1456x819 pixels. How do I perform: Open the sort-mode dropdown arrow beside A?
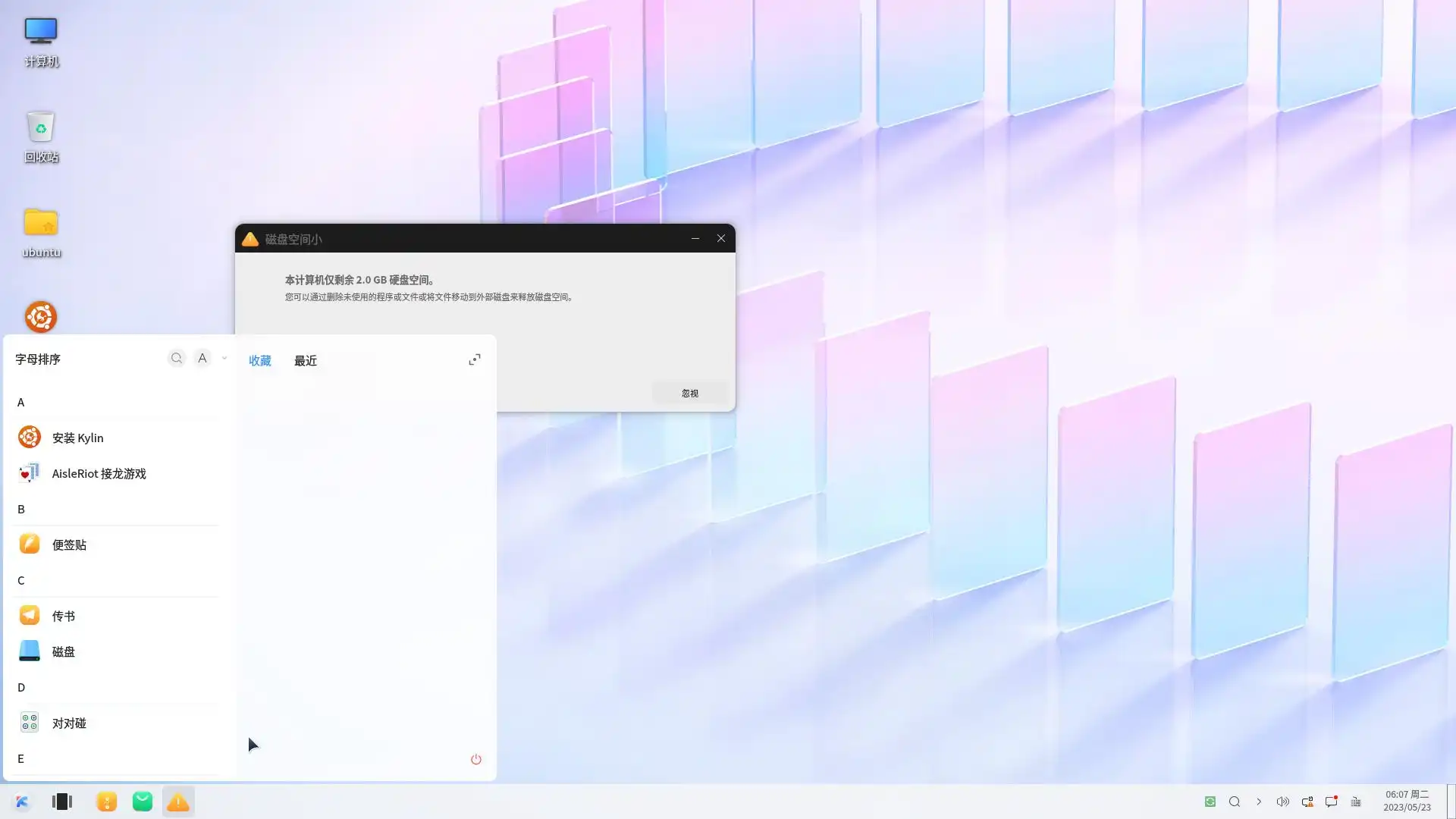pyautogui.click(x=224, y=358)
